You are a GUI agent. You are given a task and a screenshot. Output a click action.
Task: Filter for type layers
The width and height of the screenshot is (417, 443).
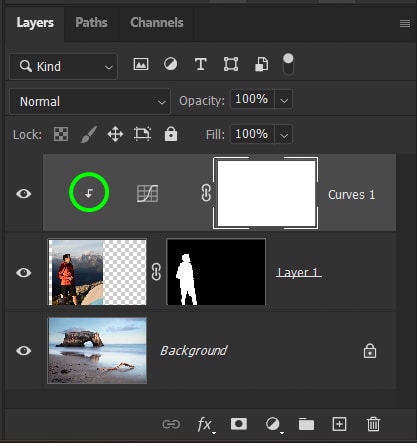200,64
